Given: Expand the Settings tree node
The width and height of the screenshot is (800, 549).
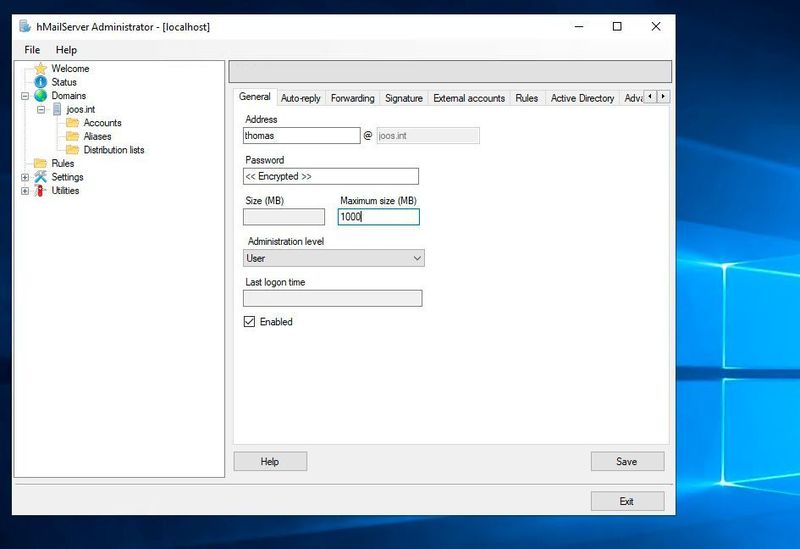Looking at the screenshot, I should (25, 177).
